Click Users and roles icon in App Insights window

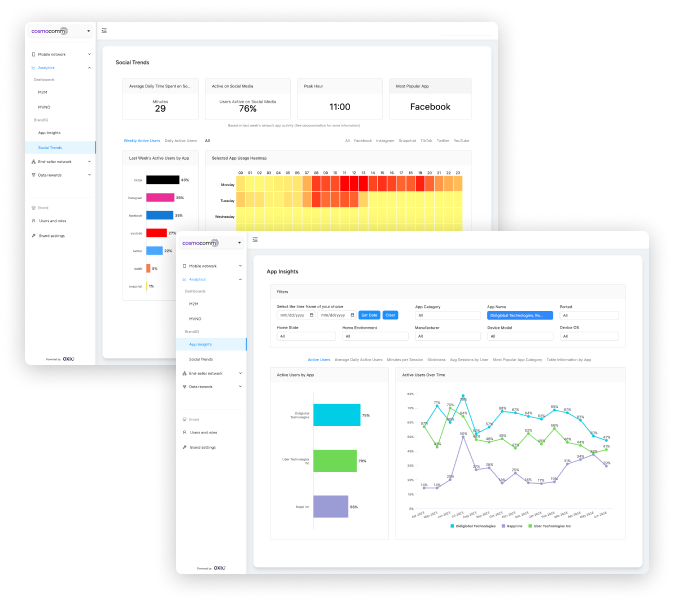(x=184, y=432)
